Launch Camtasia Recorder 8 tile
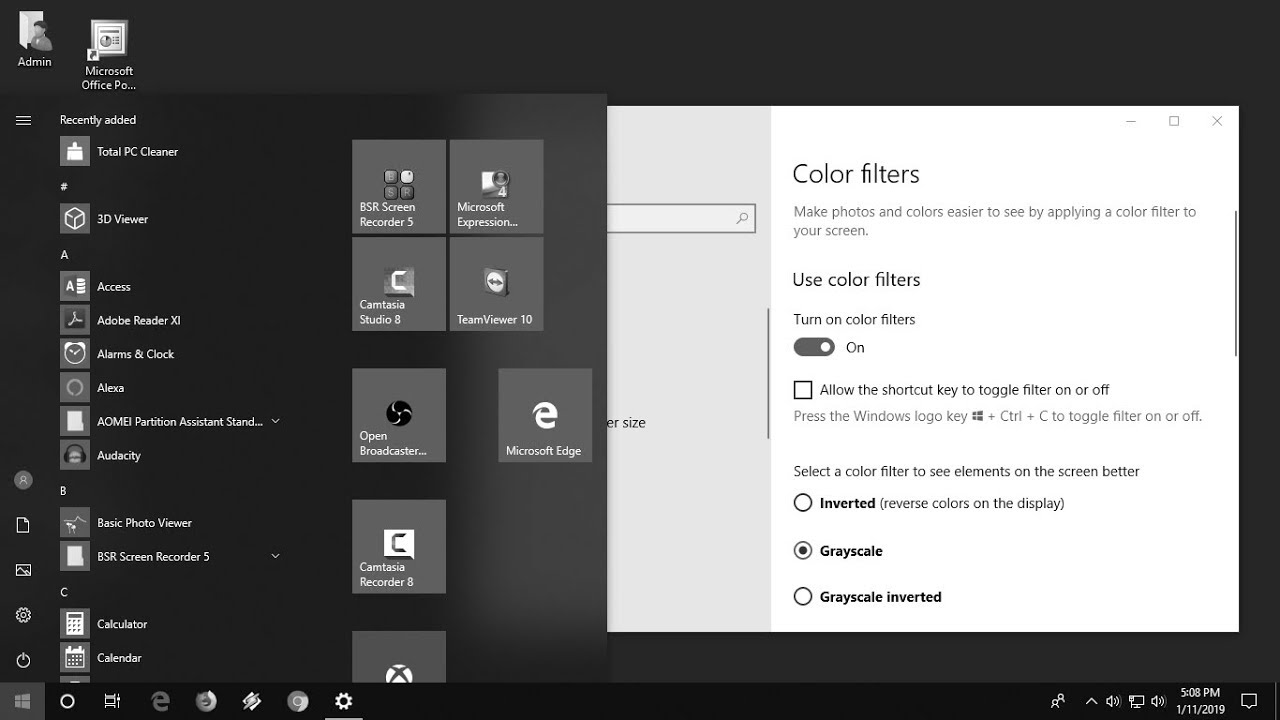 tap(399, 546)
